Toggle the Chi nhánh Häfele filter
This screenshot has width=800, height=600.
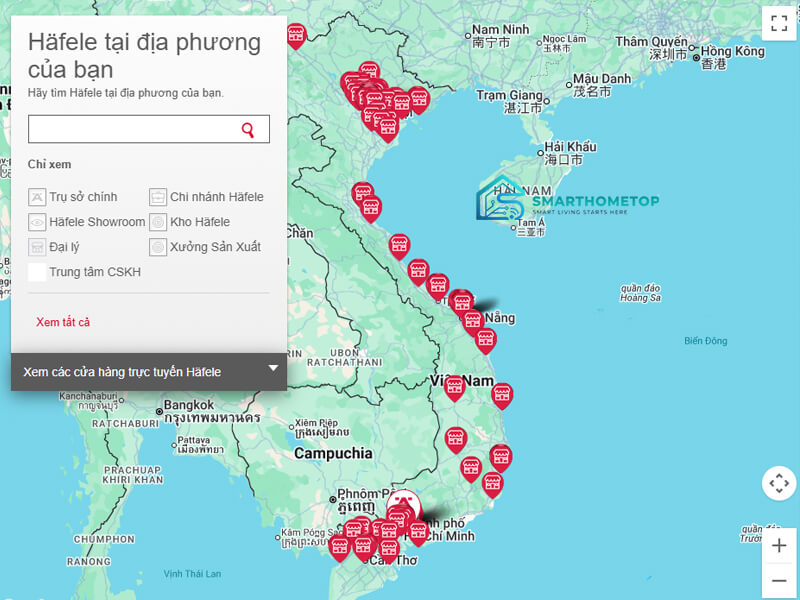(158, 197)
